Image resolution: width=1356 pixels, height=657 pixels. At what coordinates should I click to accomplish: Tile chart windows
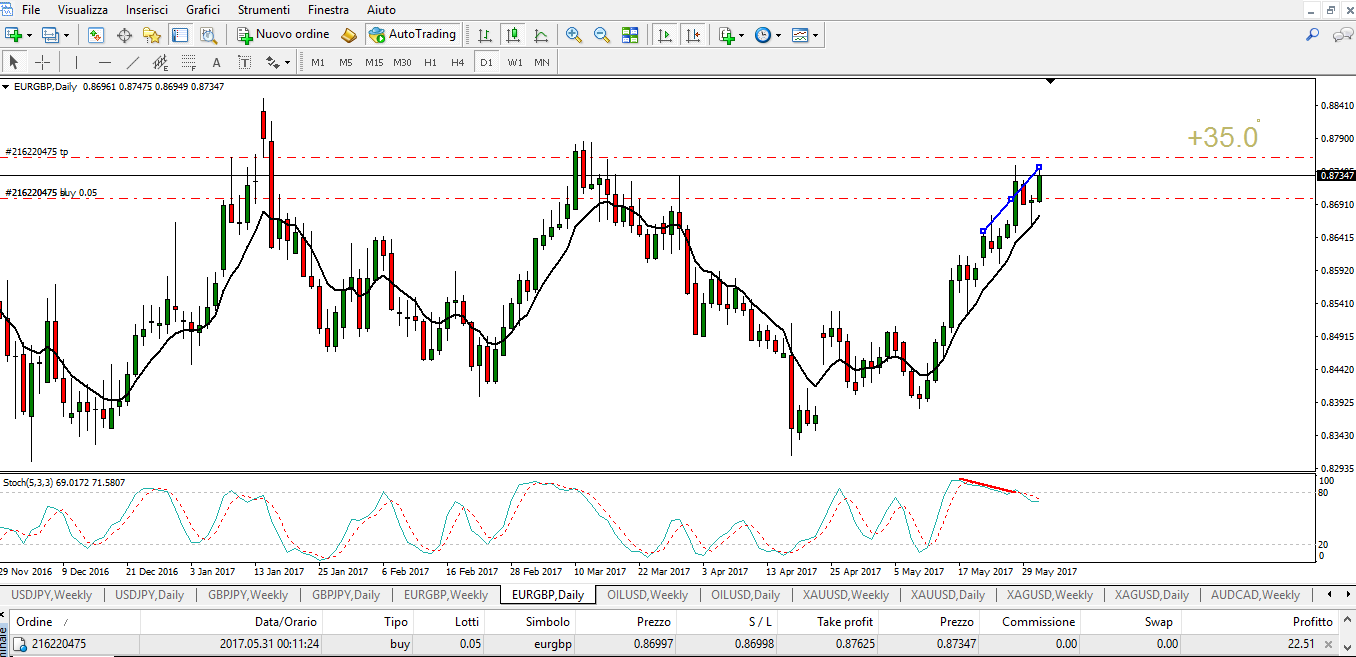point(630,35)
